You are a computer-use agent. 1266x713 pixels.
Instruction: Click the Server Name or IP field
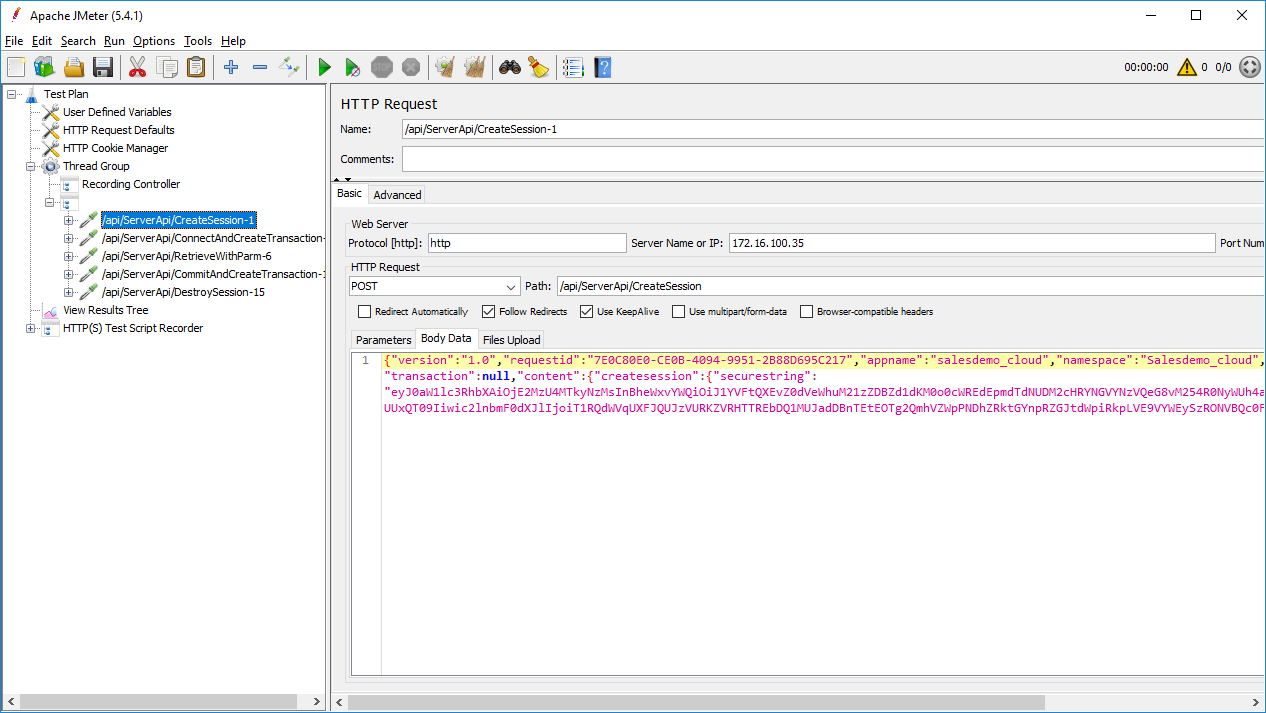coord(972,243)
